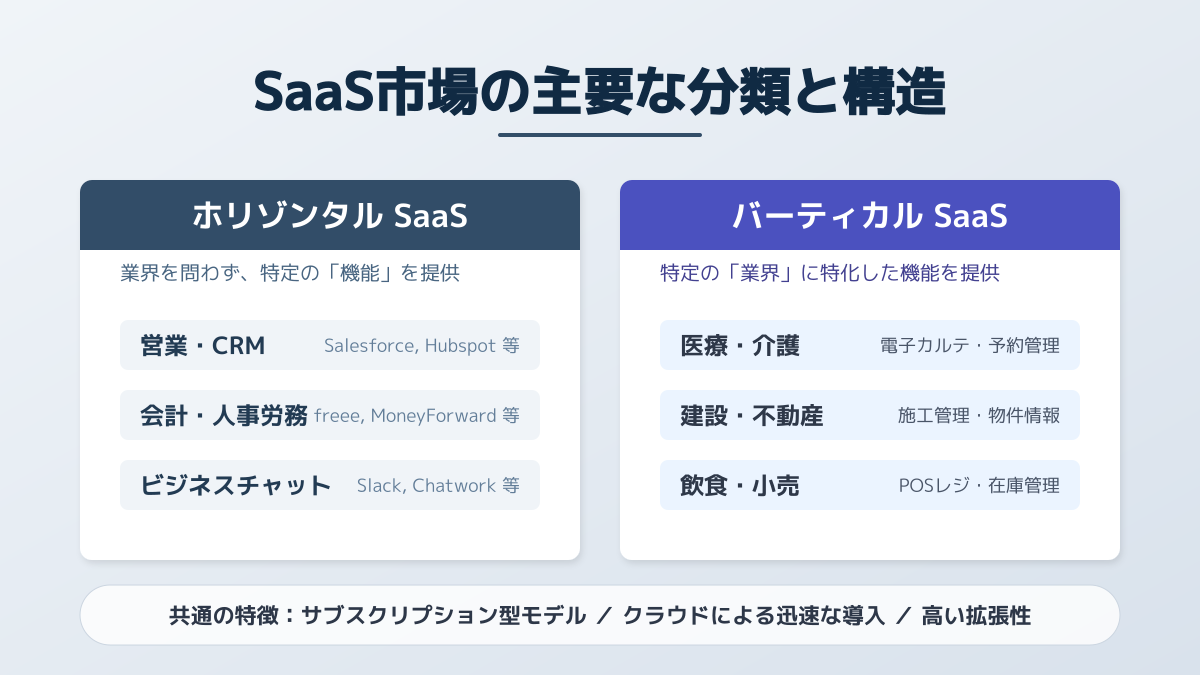
Task: Click the 施工管理・物件情報 text
Action: tap(978, 416)
